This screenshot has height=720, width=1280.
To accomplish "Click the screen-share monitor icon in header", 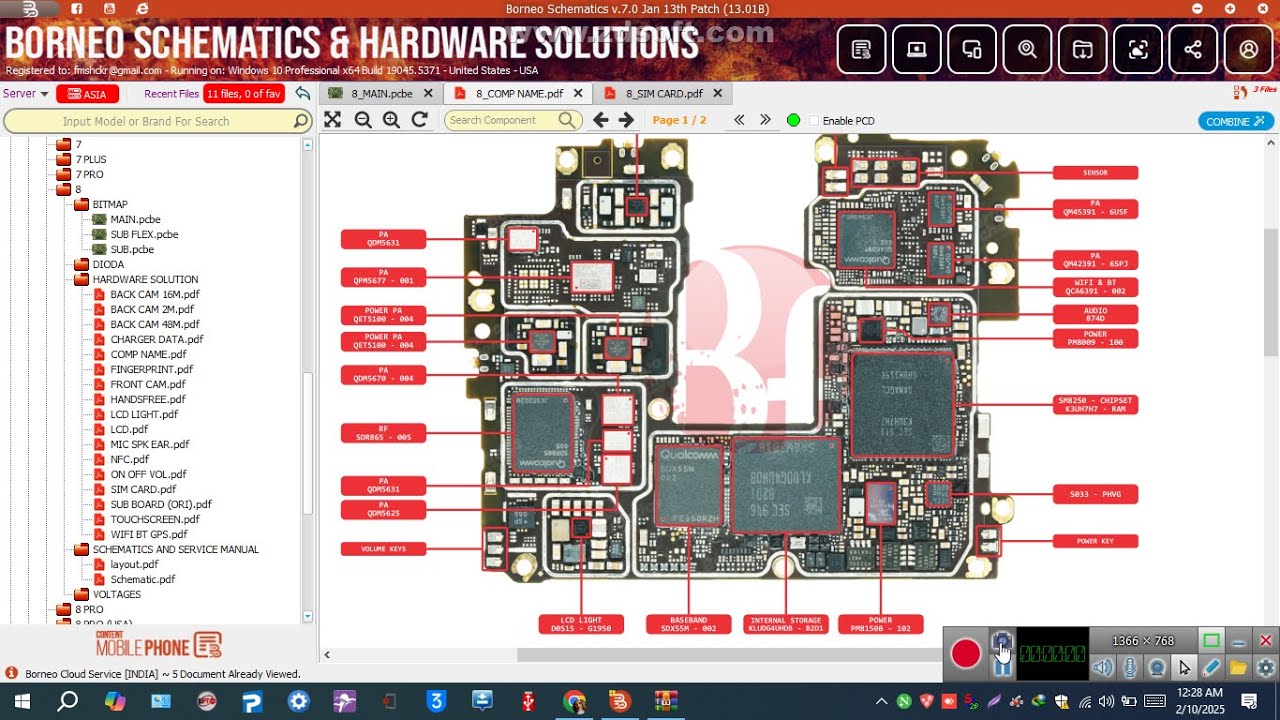I will pos(972,49).
